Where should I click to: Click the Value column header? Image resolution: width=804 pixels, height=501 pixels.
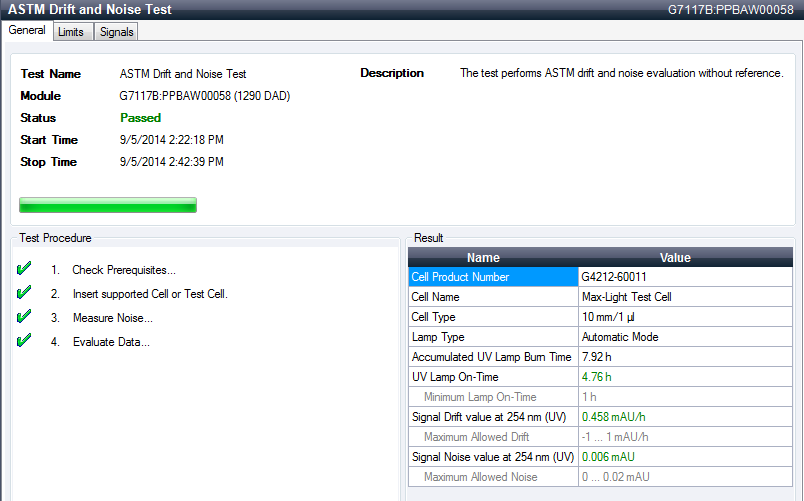675,257
